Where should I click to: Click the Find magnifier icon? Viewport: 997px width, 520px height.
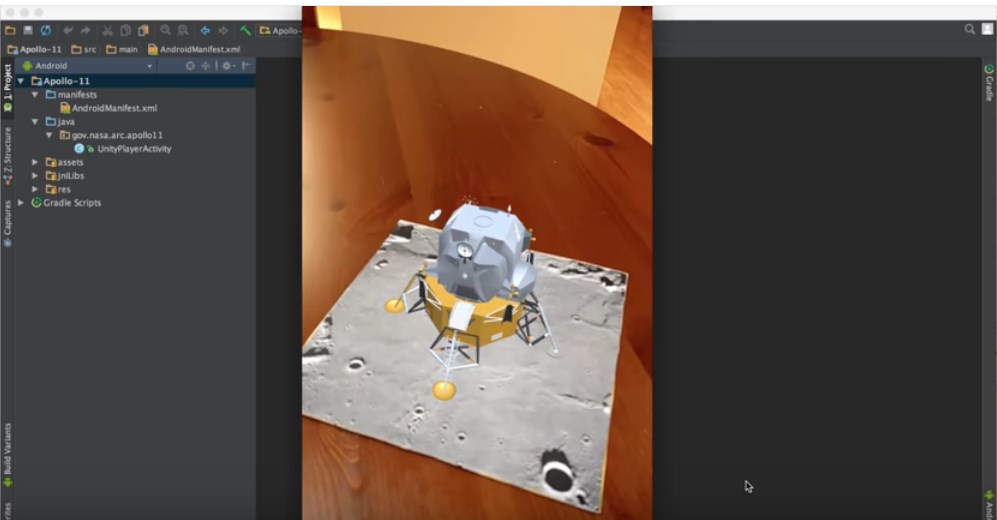165,30
